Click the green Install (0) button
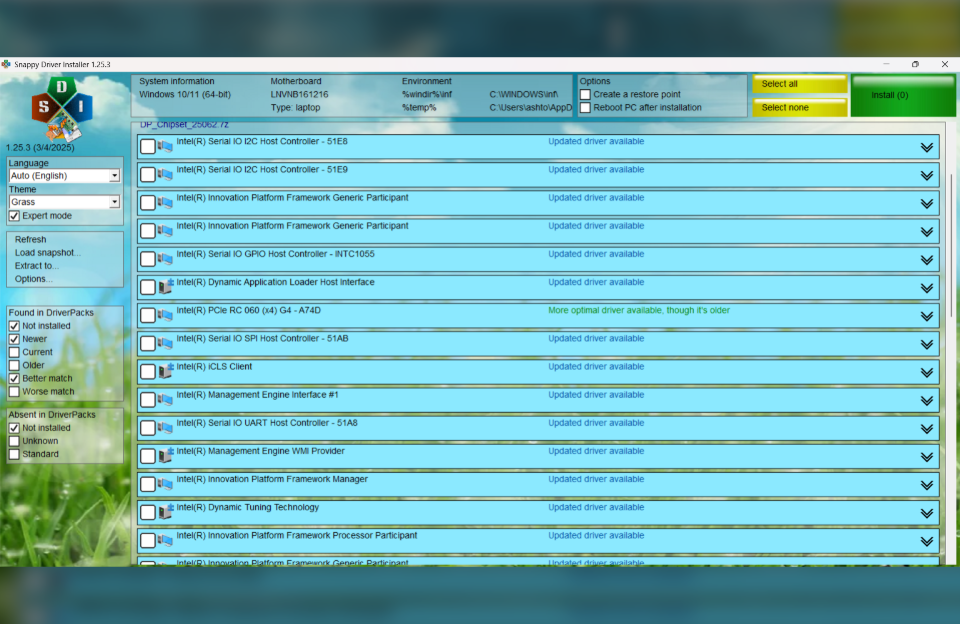Image resolution: width=960 pixels, height=624 pixels. [902, 96]
